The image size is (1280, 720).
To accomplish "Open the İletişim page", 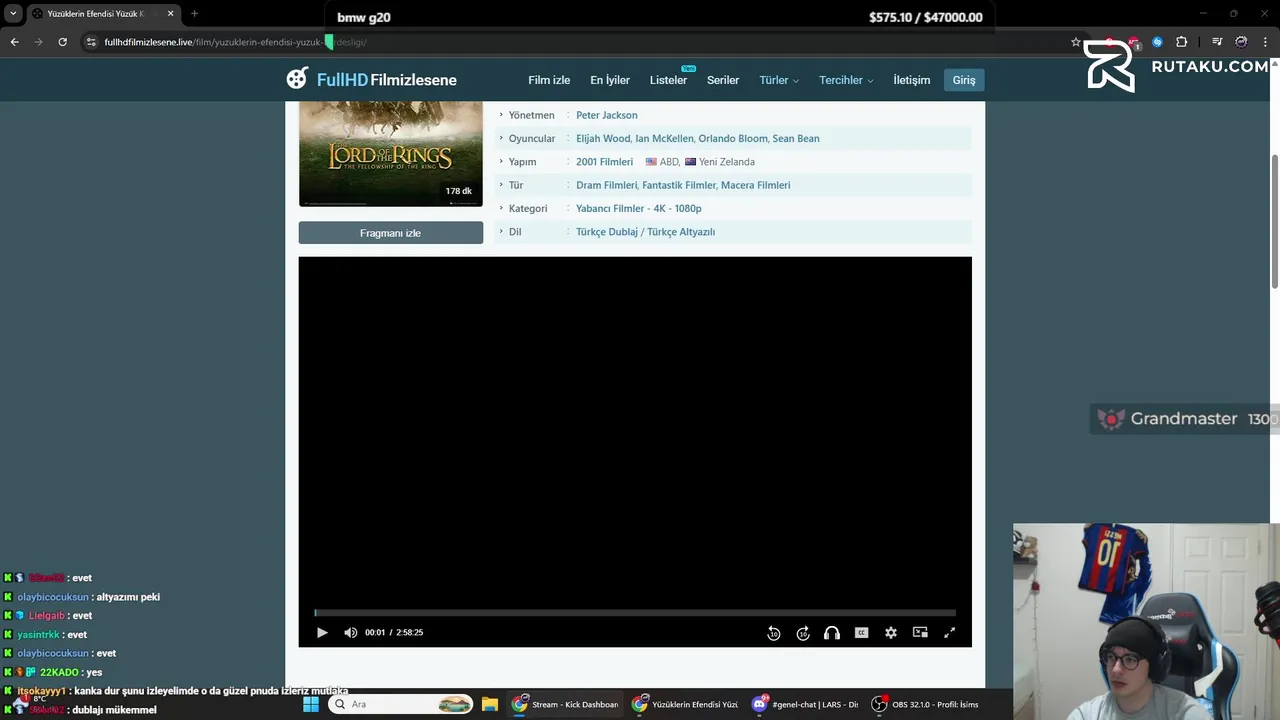I will [912, 80].
